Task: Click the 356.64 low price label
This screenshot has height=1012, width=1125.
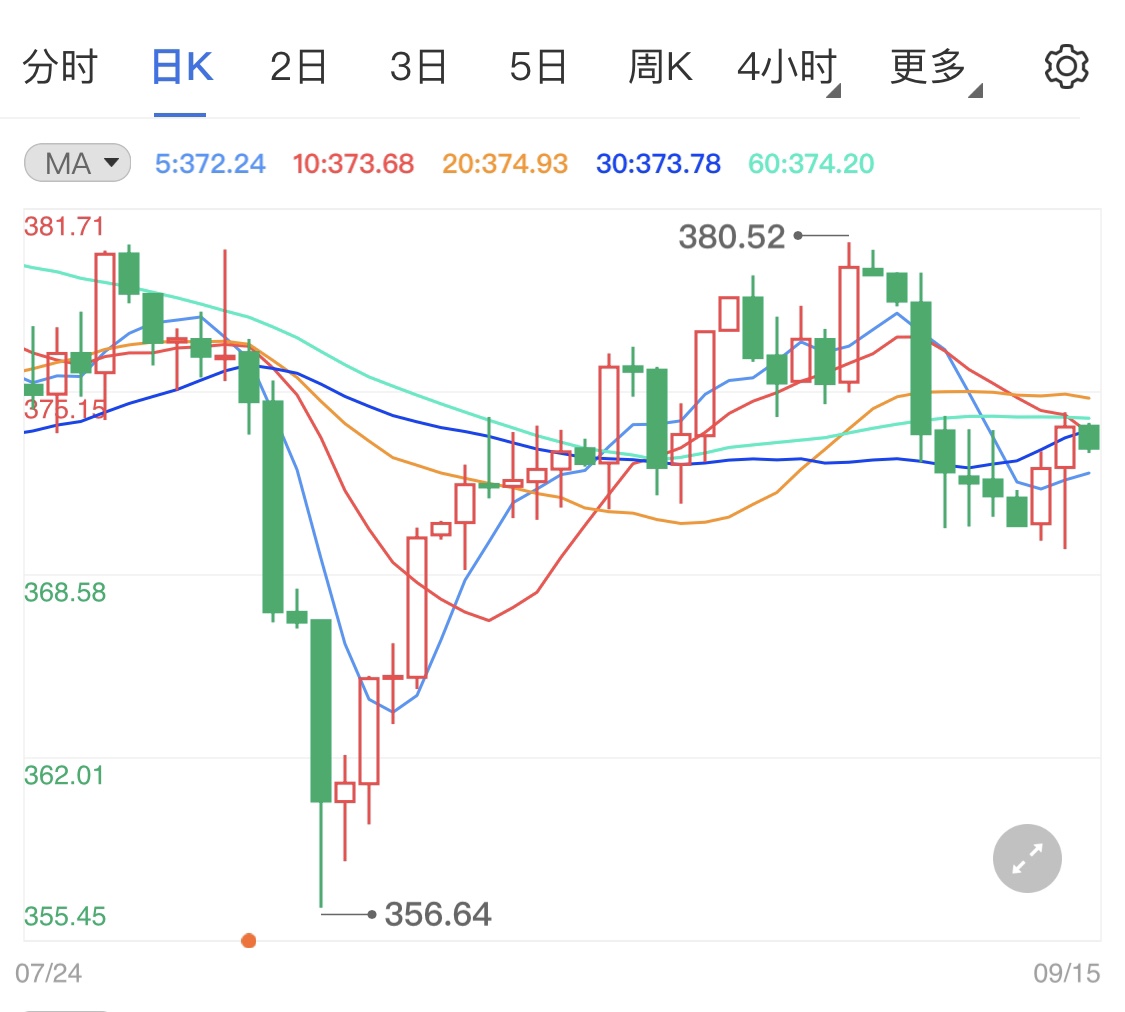Action: 438,914
